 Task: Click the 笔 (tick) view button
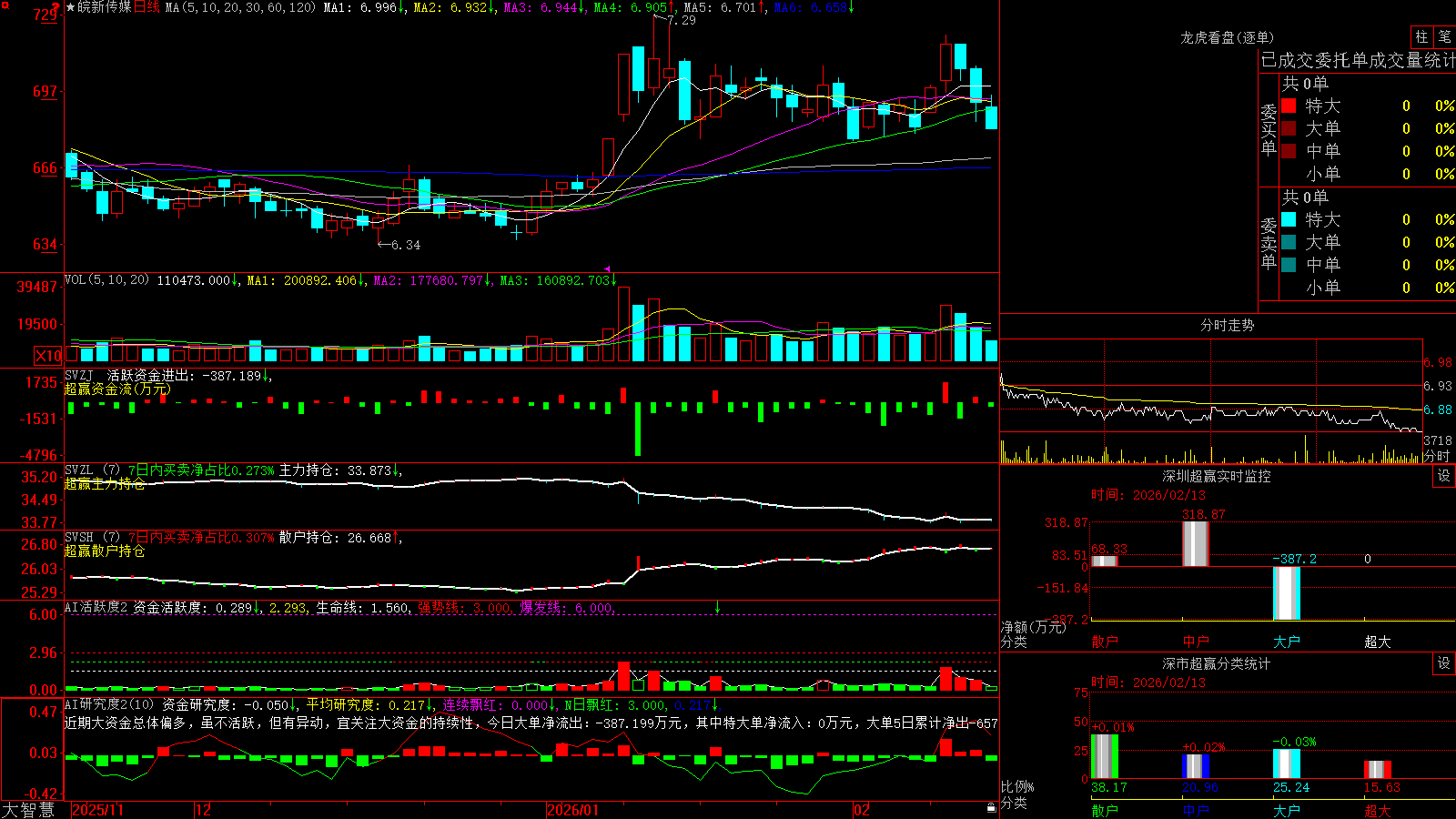click(x=1444, y=37)
